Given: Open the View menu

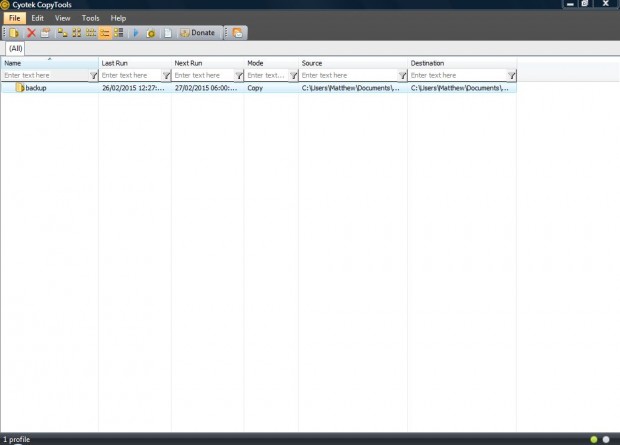Looking at the screenshot, I should coord(62,18).
